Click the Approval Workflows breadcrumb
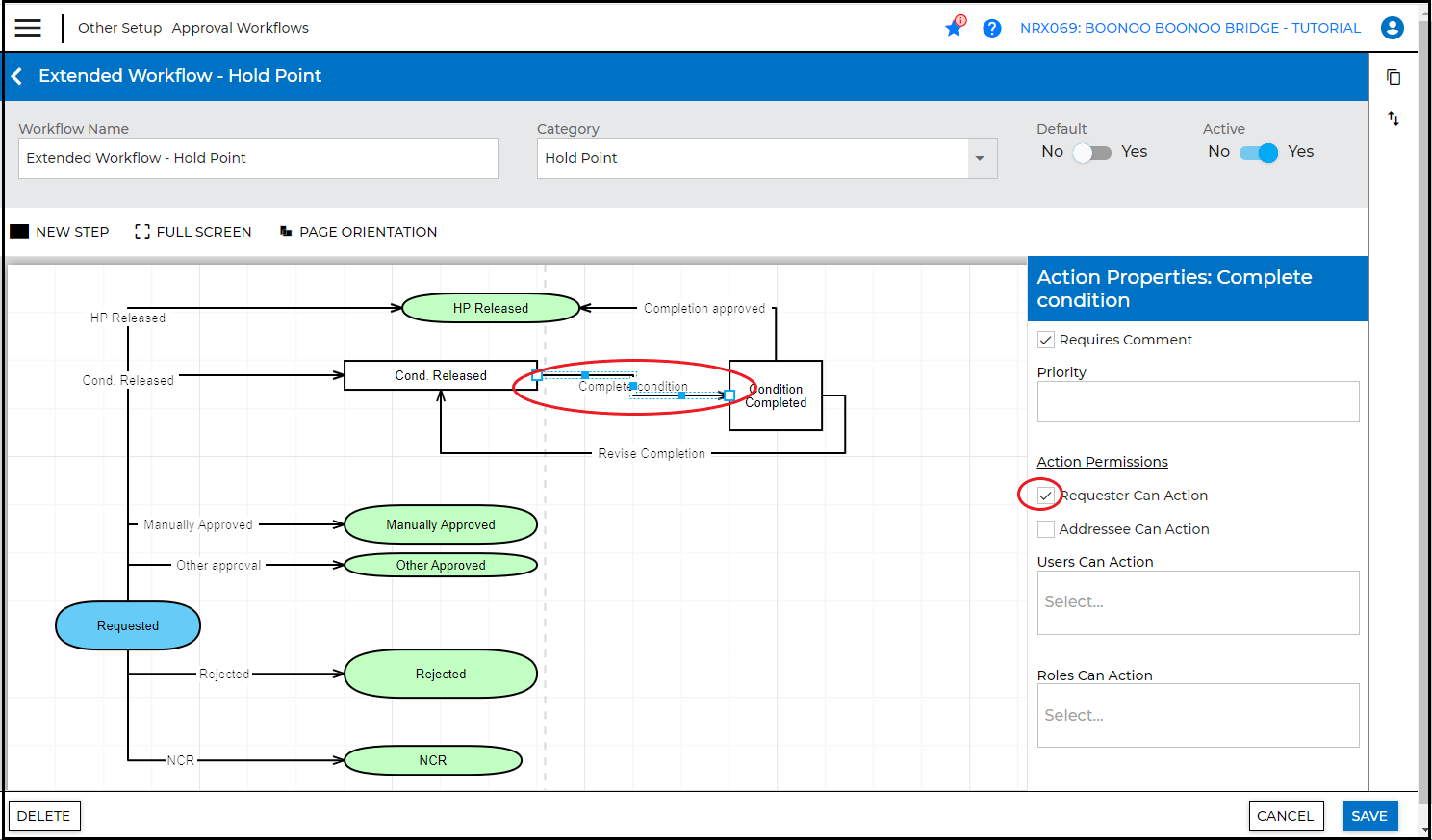This screenshot has height=840, width=1432. [x=241, y=28]
